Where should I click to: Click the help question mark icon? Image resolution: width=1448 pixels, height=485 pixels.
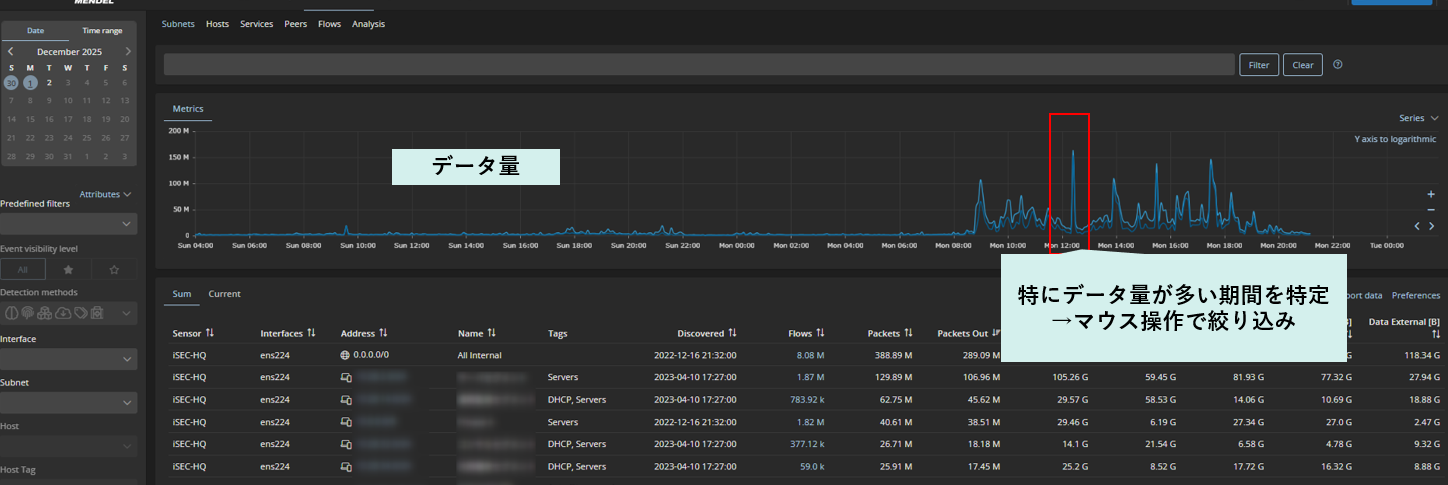pos(1338,65)
